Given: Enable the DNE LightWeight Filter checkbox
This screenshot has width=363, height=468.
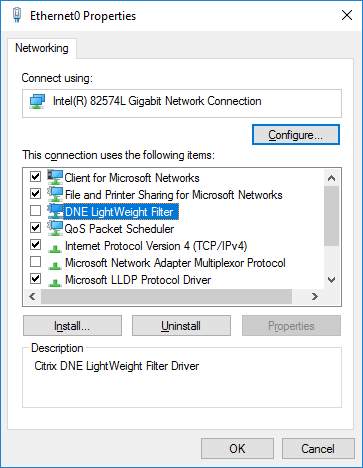Looking at the screenshot, I should coord(35,211).
